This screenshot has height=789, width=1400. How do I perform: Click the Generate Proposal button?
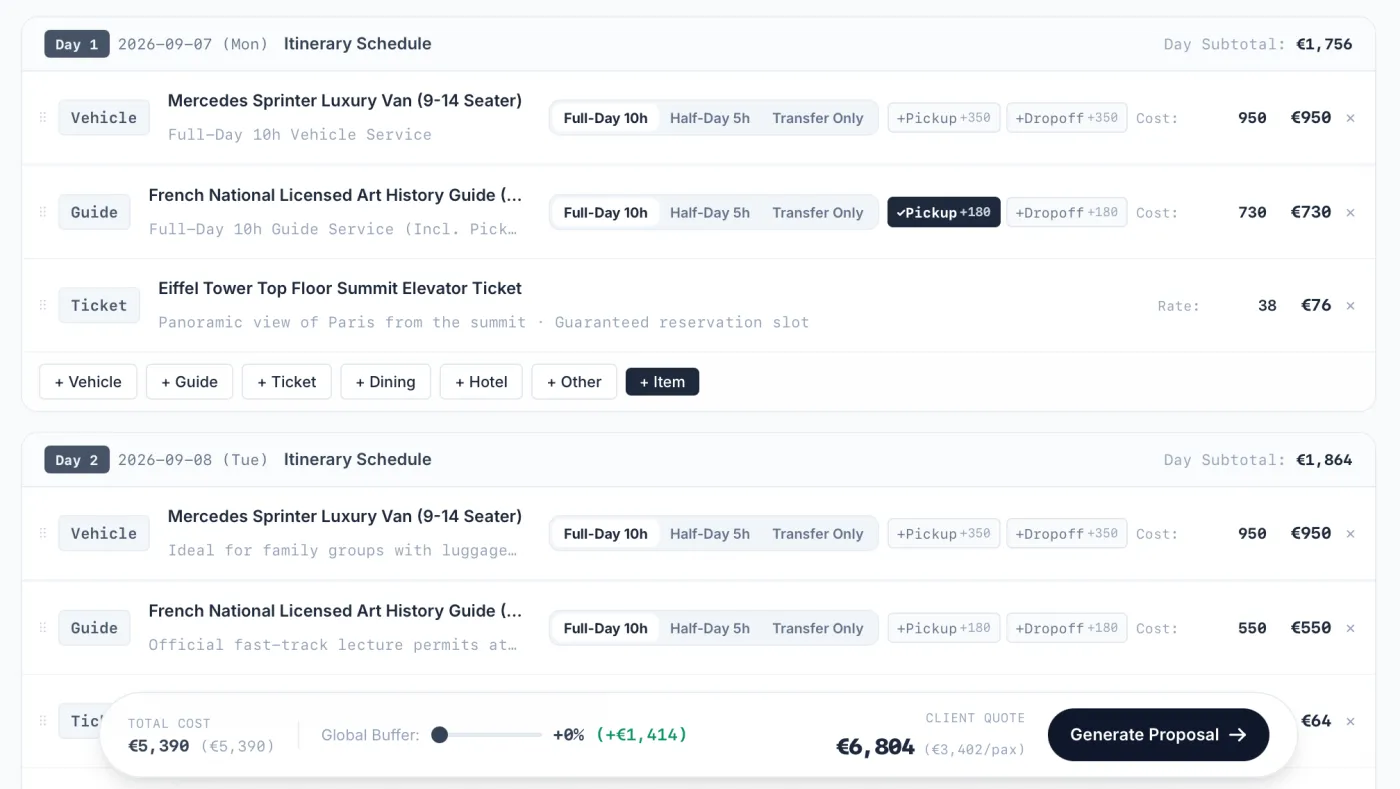click(x=1158, y=735)
